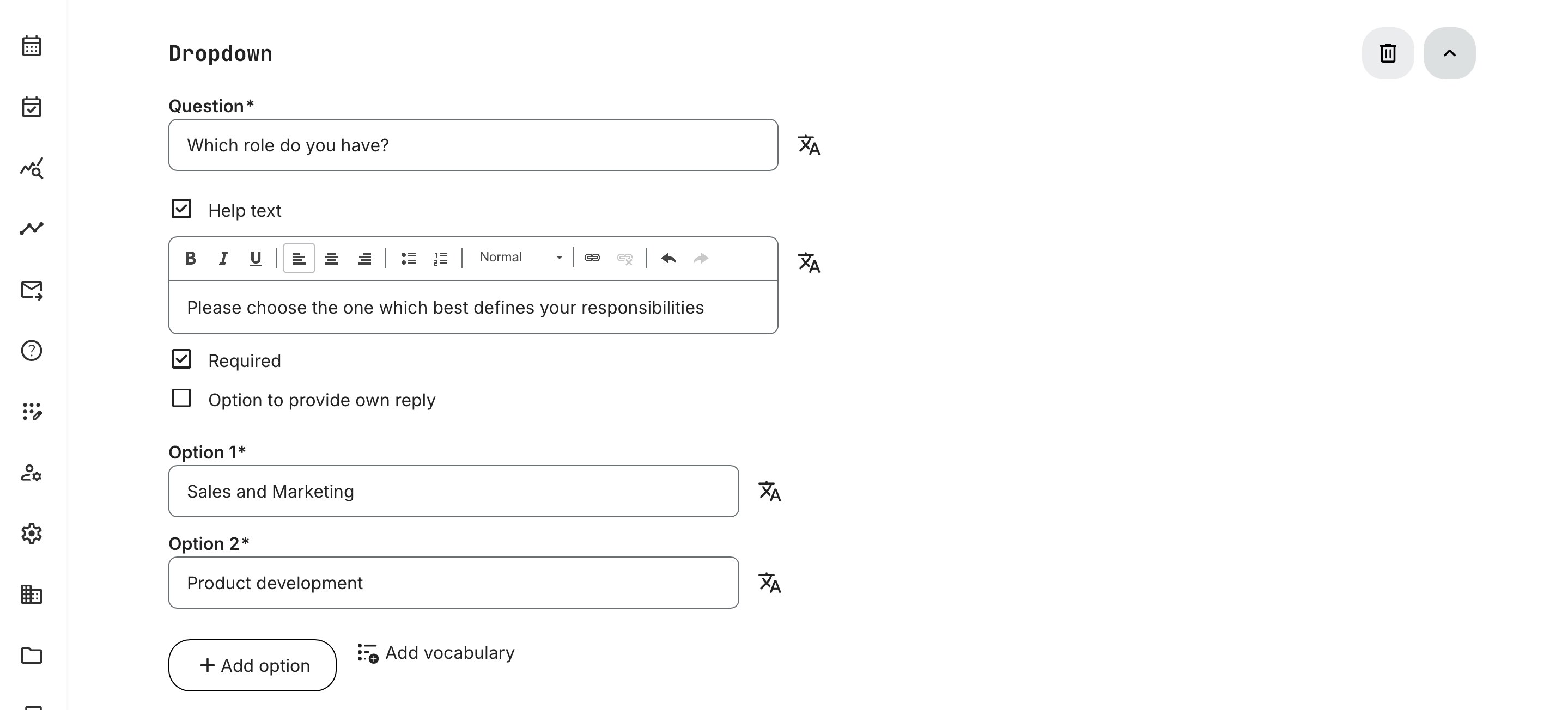Center-align the help text
Viewport: 1568px width, 710px height.
[x=332, y=259]
